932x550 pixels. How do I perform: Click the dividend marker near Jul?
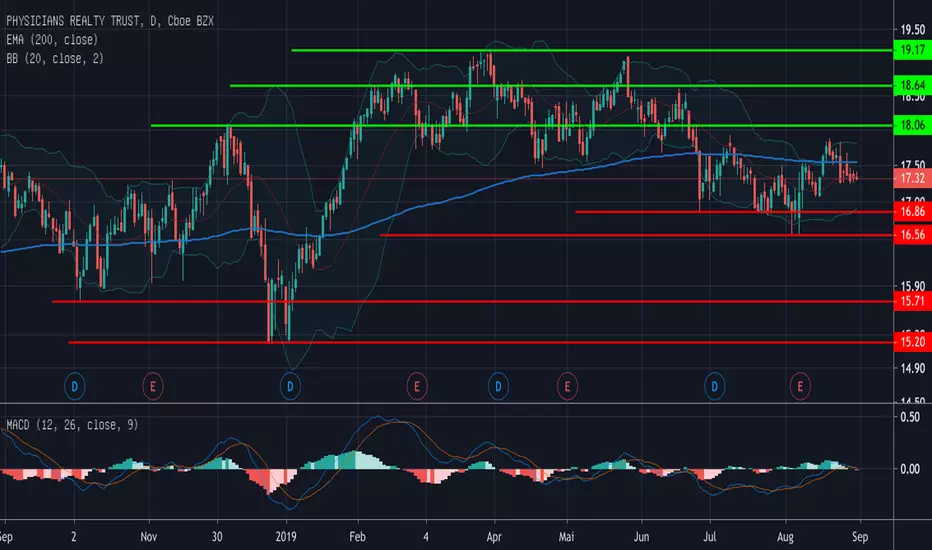tap(714, 386)
